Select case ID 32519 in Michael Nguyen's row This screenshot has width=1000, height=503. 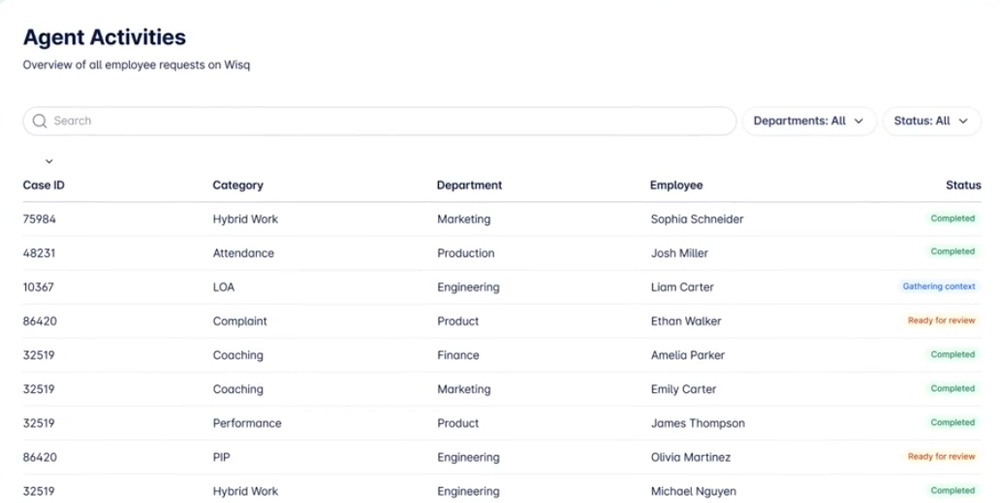pyautogui.click(x=39, y=491)
